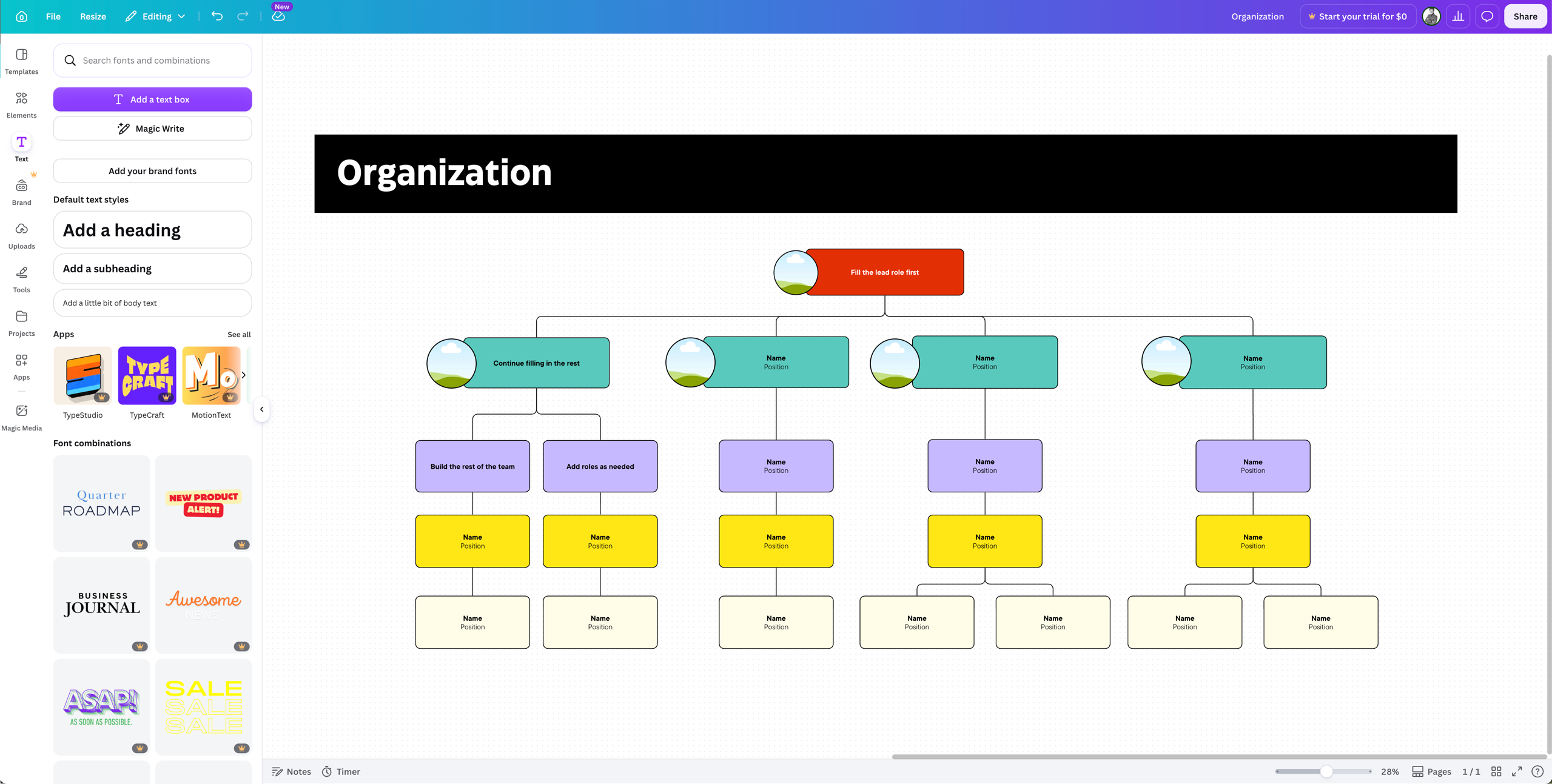Select the ASAP font combination
This screenshot has width=1552, height=784.
(102, 707)
